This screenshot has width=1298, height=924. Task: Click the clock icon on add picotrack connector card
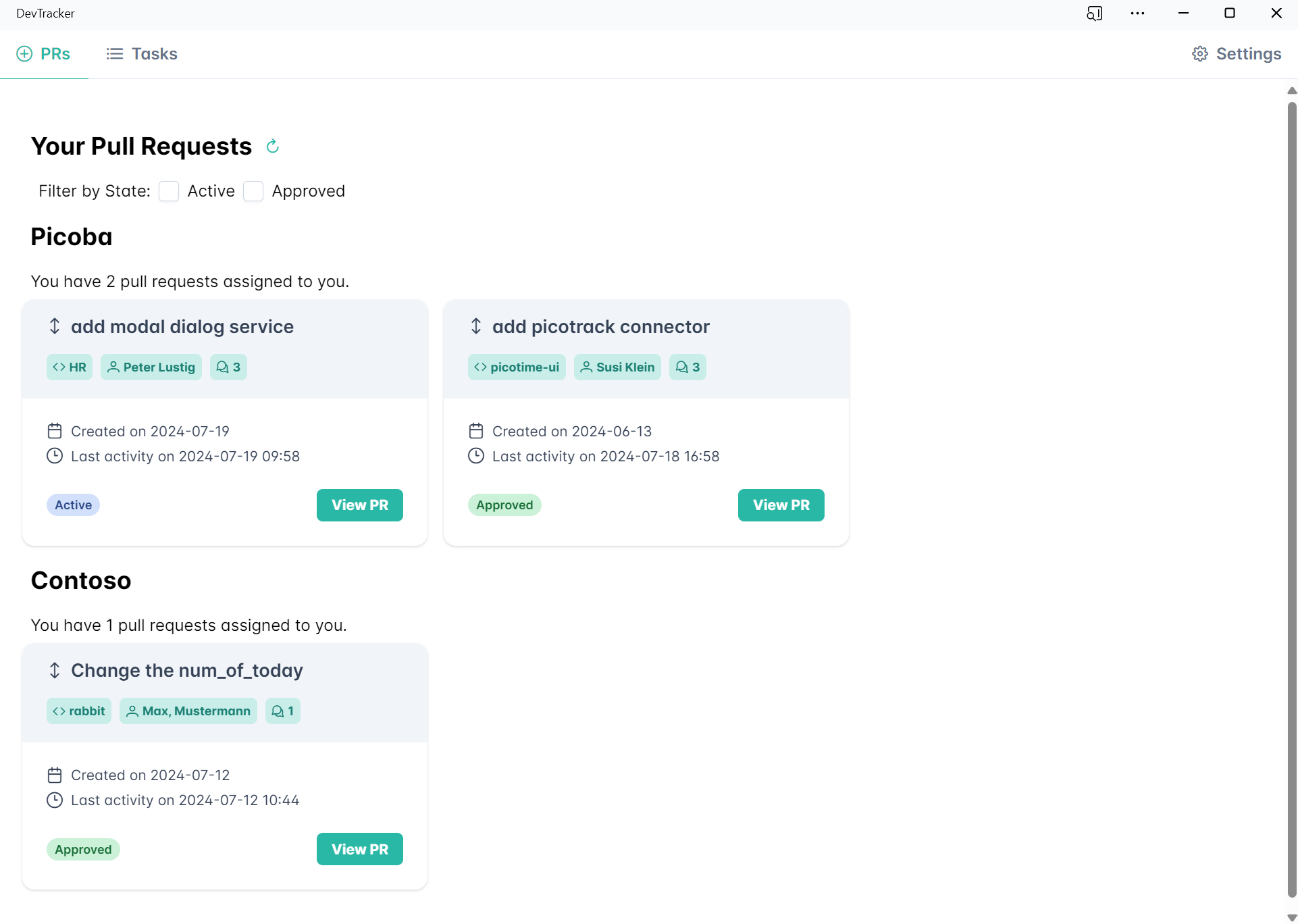(x=476, y=456)
